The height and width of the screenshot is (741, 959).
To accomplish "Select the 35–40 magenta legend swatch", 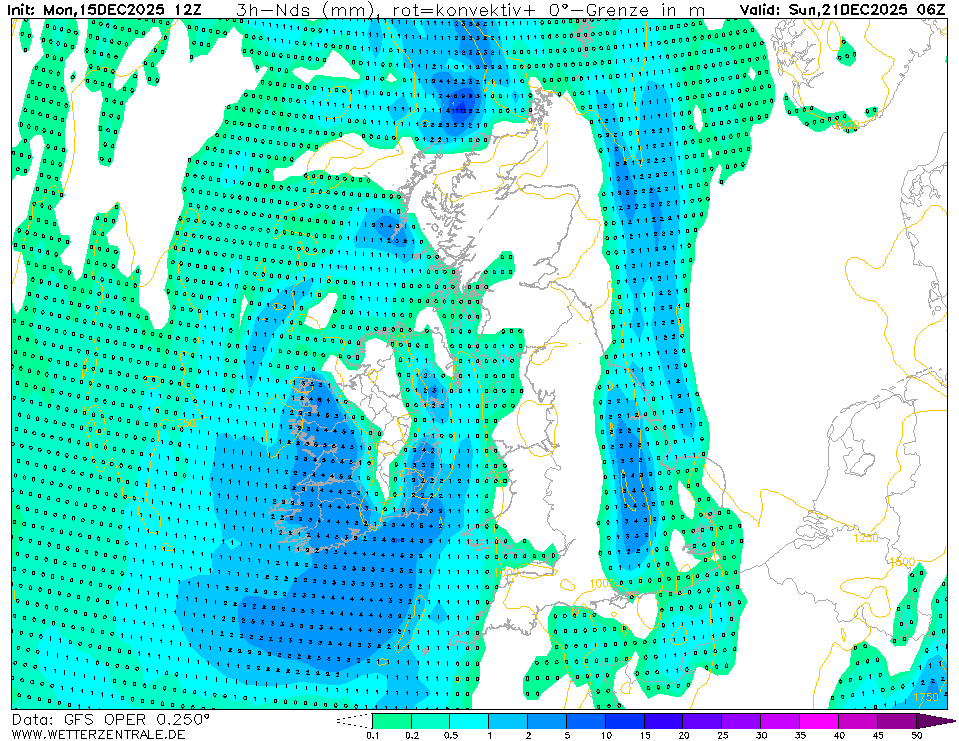I will click(x=819, y=720).
